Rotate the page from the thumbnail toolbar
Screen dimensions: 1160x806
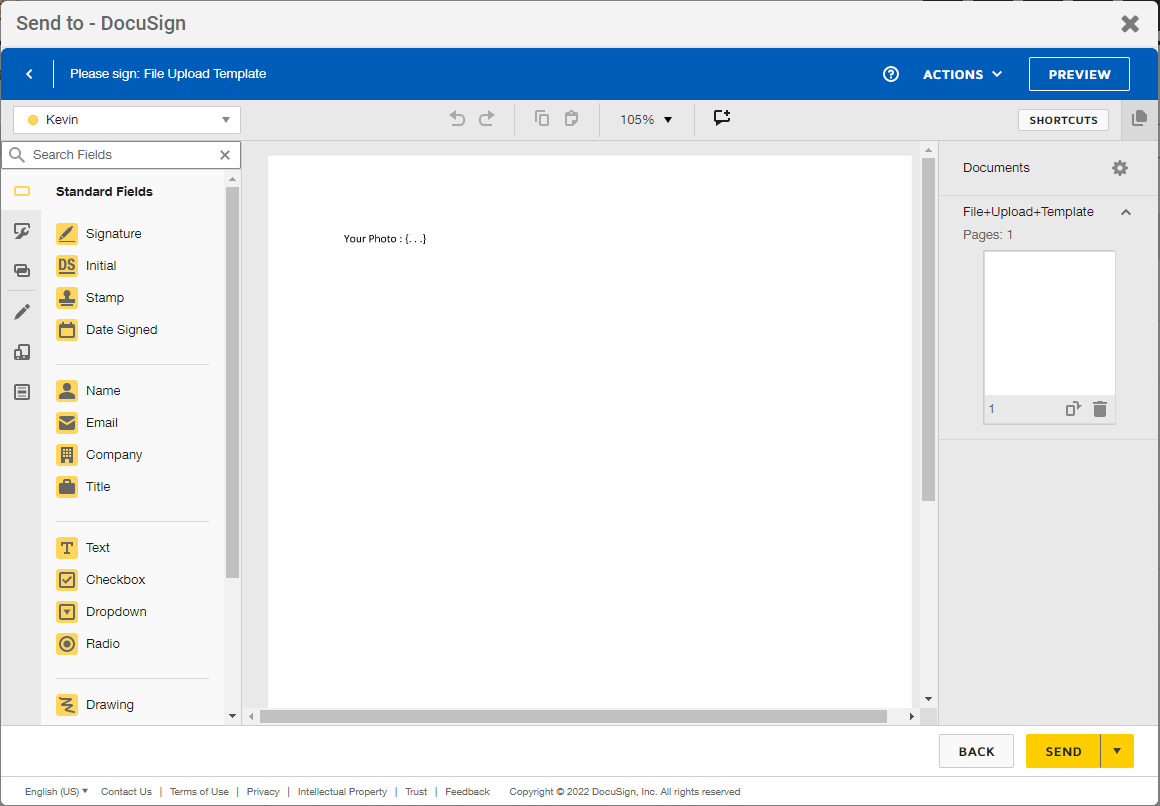(x=1073, y=408)
